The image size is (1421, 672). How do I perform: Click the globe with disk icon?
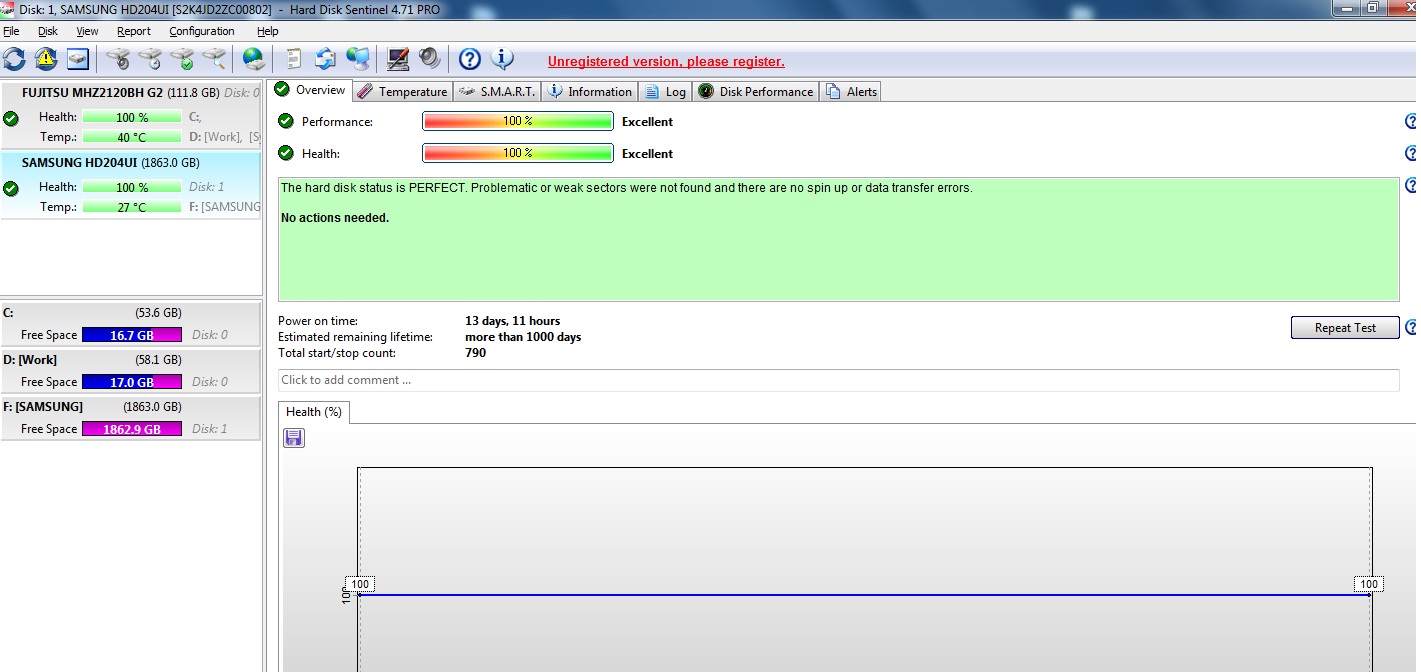[x=254, y=59]
